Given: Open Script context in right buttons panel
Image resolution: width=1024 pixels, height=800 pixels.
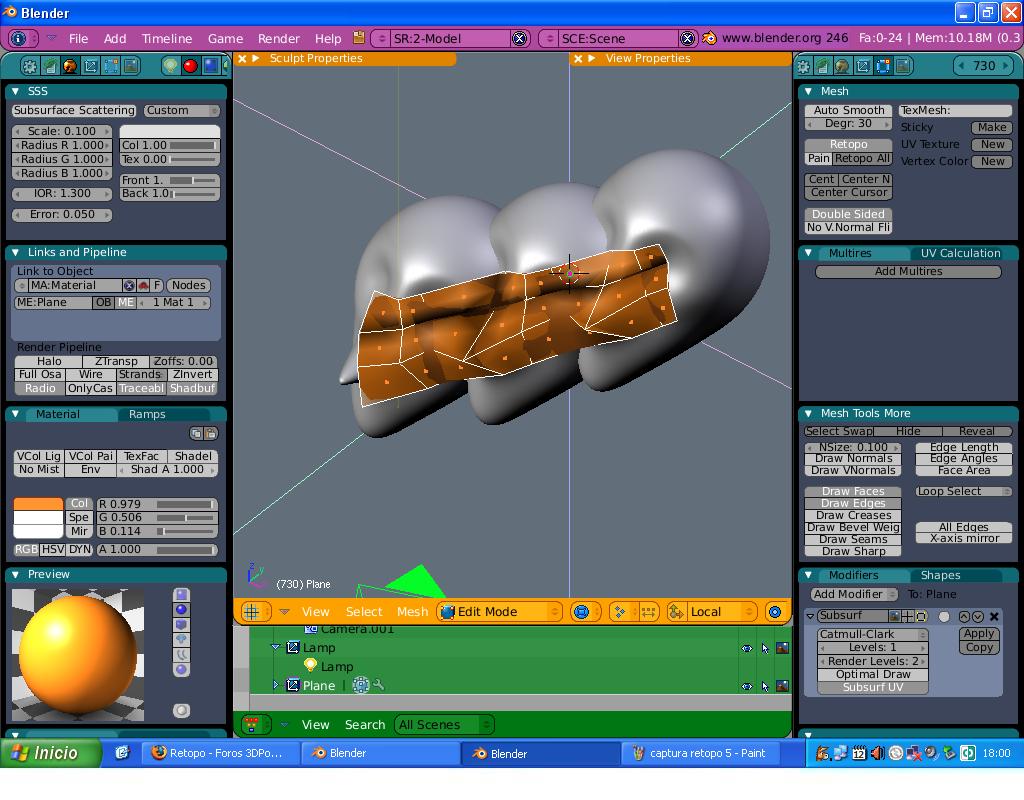Looking at the screenshot, I should [x=823, y=66].
